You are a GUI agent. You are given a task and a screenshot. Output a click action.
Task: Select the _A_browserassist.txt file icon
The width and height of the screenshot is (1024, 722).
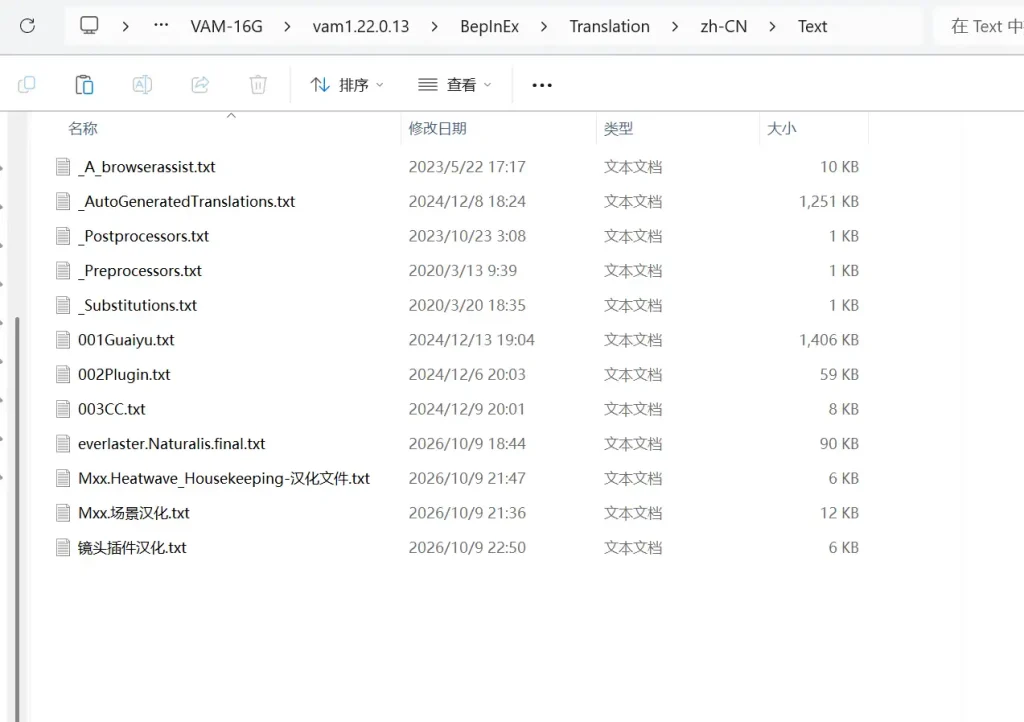point(63,167)
